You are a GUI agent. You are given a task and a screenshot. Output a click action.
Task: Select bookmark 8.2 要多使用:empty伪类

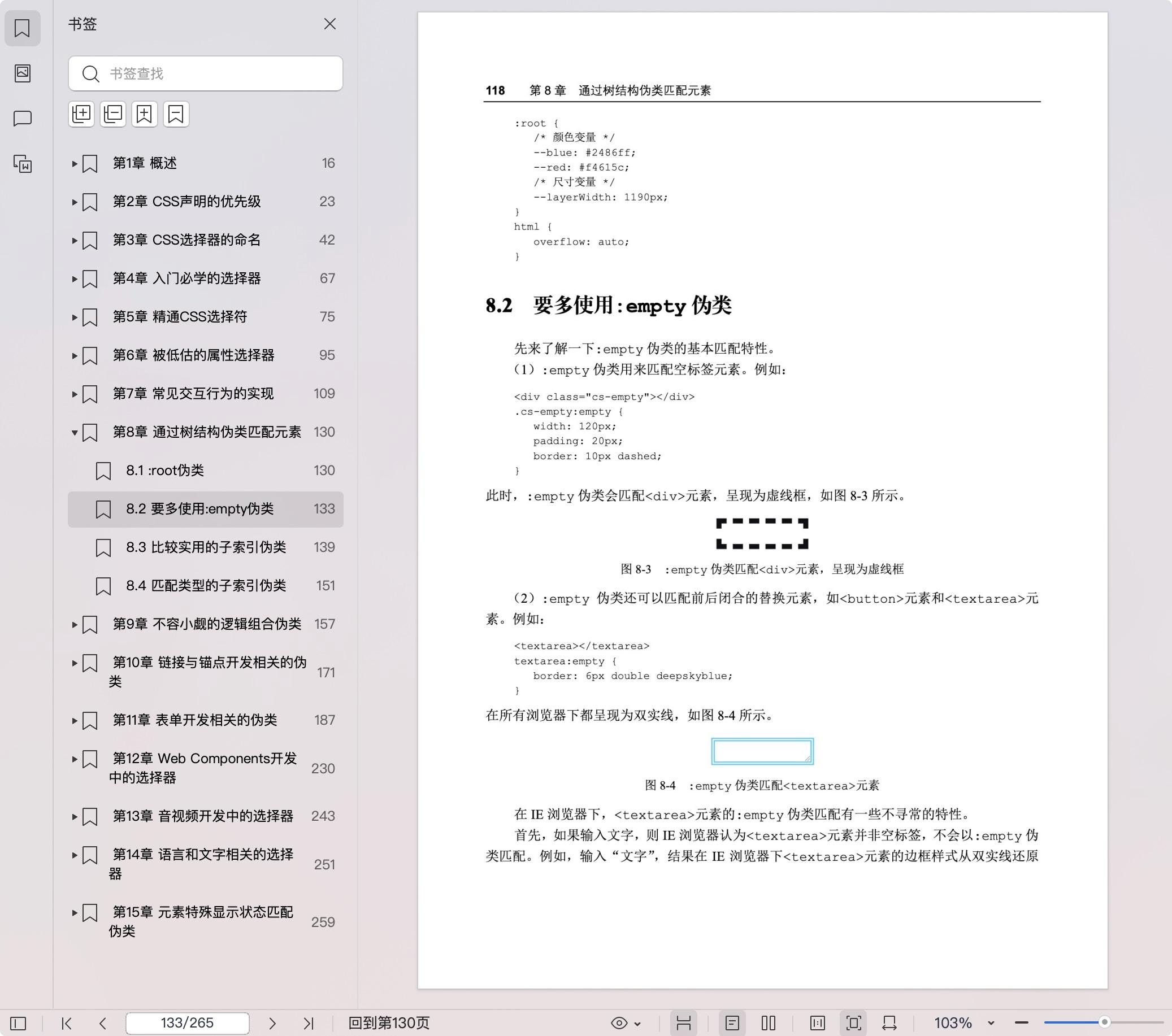pos(205,509)
